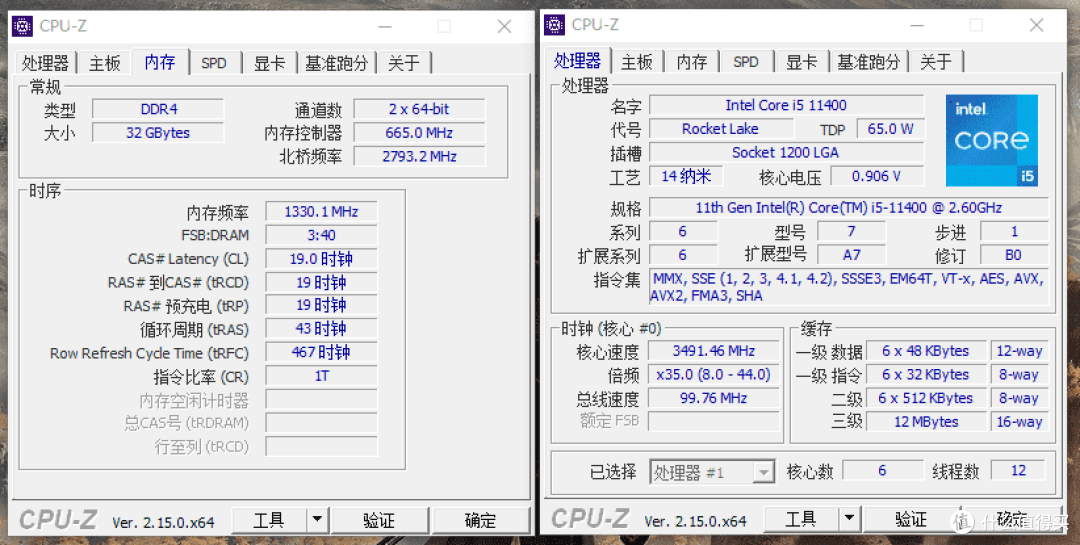1080x545 pixels.
Task: Switch to 处理器 tab in left window
Action: 45,63
